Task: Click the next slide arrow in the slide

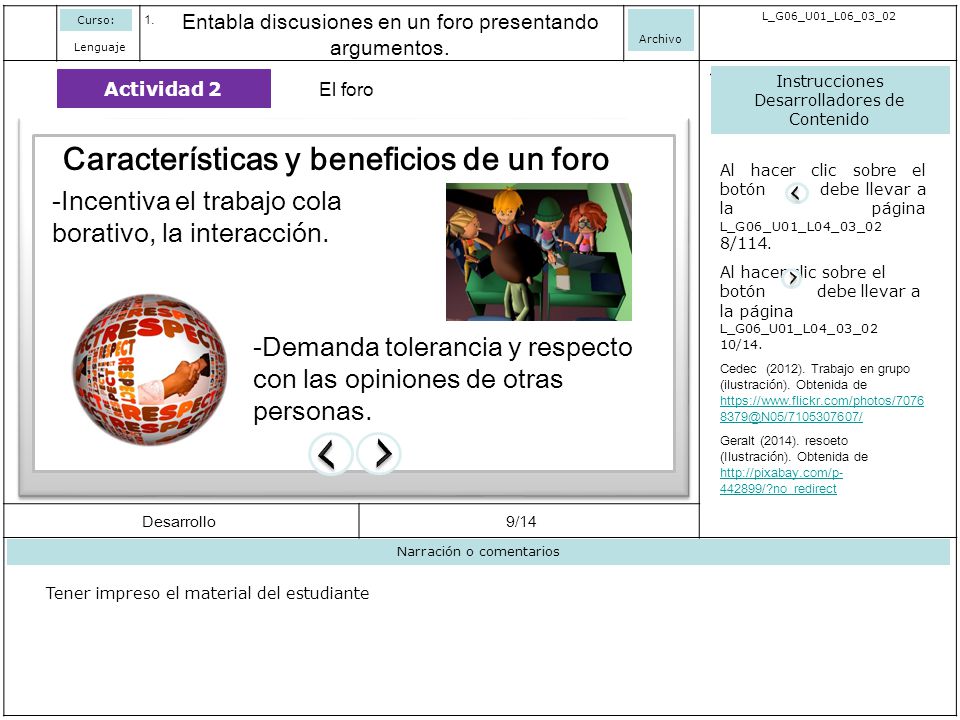Action: point(379,454)
